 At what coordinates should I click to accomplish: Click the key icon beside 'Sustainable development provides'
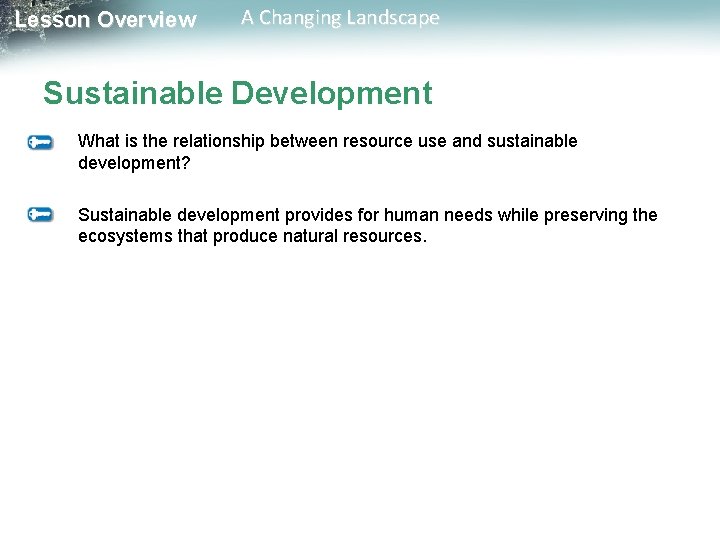[x=40, y=214]
